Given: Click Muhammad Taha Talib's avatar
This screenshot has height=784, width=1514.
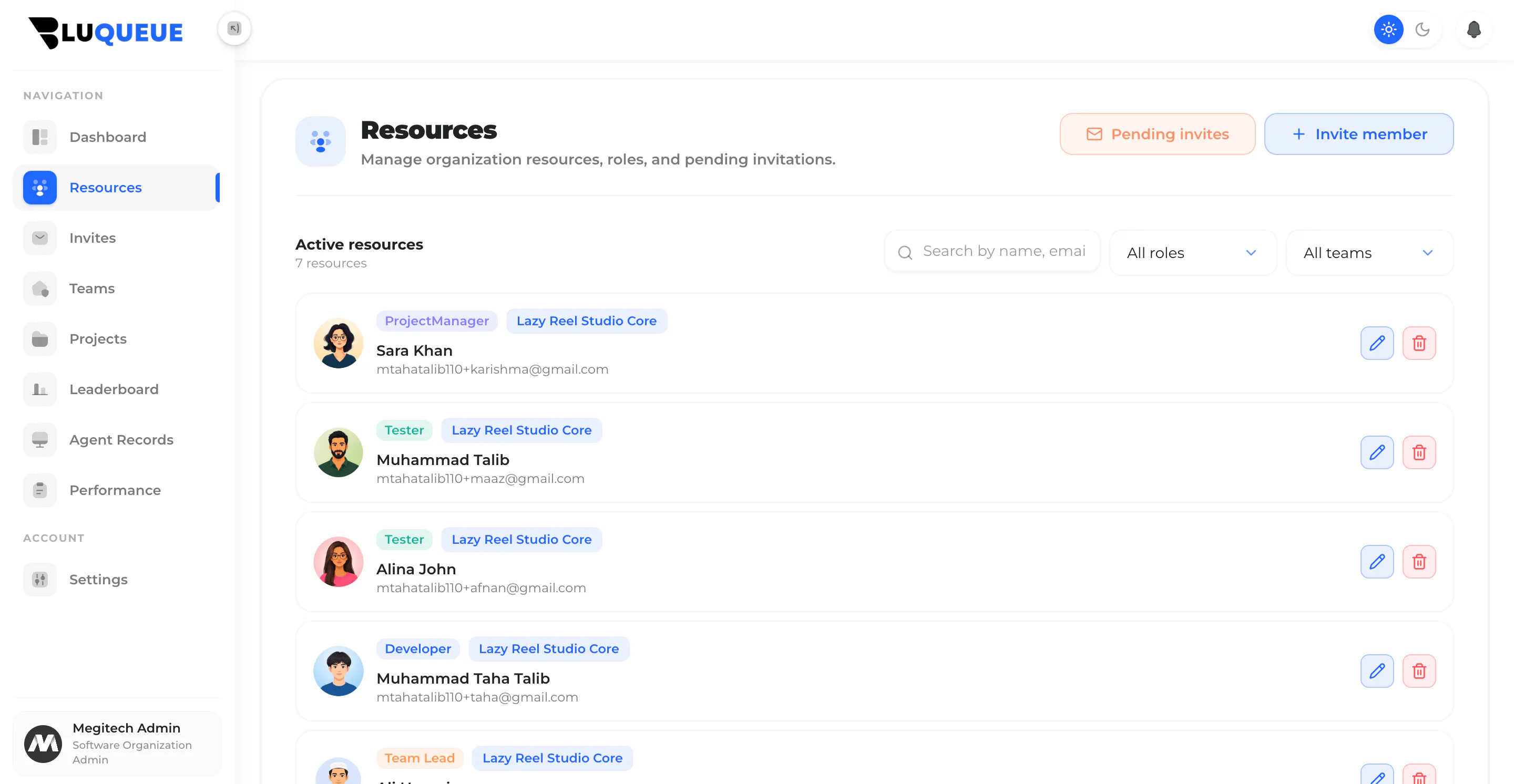Looking at the screenshot, I should point(338,670).
